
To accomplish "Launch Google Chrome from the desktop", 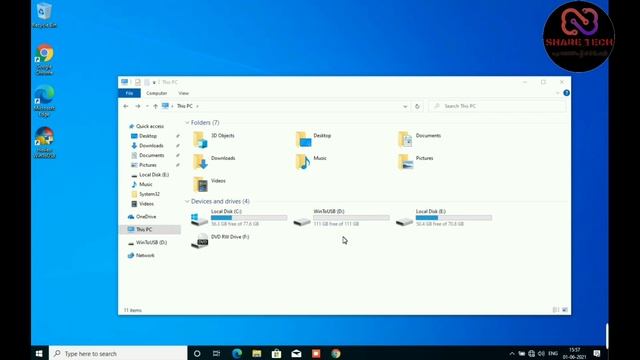I will point(44,60).
